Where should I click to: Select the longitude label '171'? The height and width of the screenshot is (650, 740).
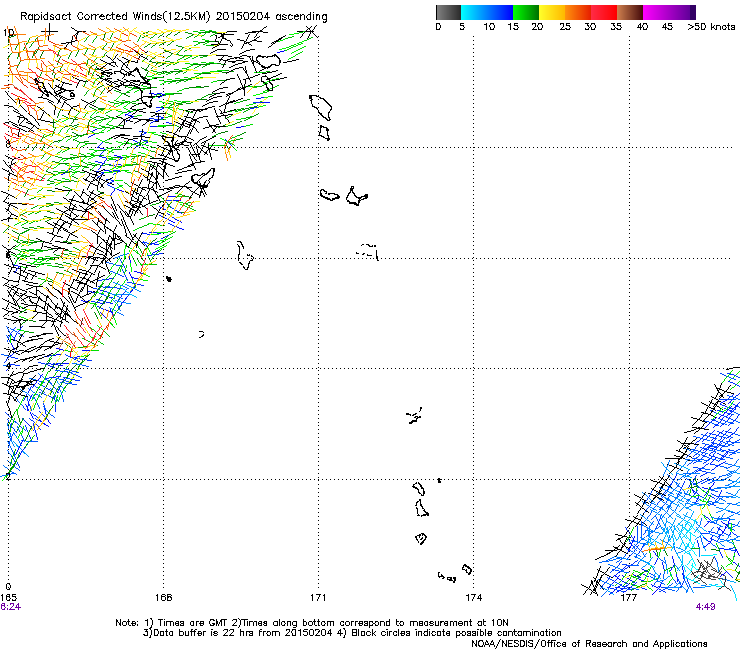(318, 598)
